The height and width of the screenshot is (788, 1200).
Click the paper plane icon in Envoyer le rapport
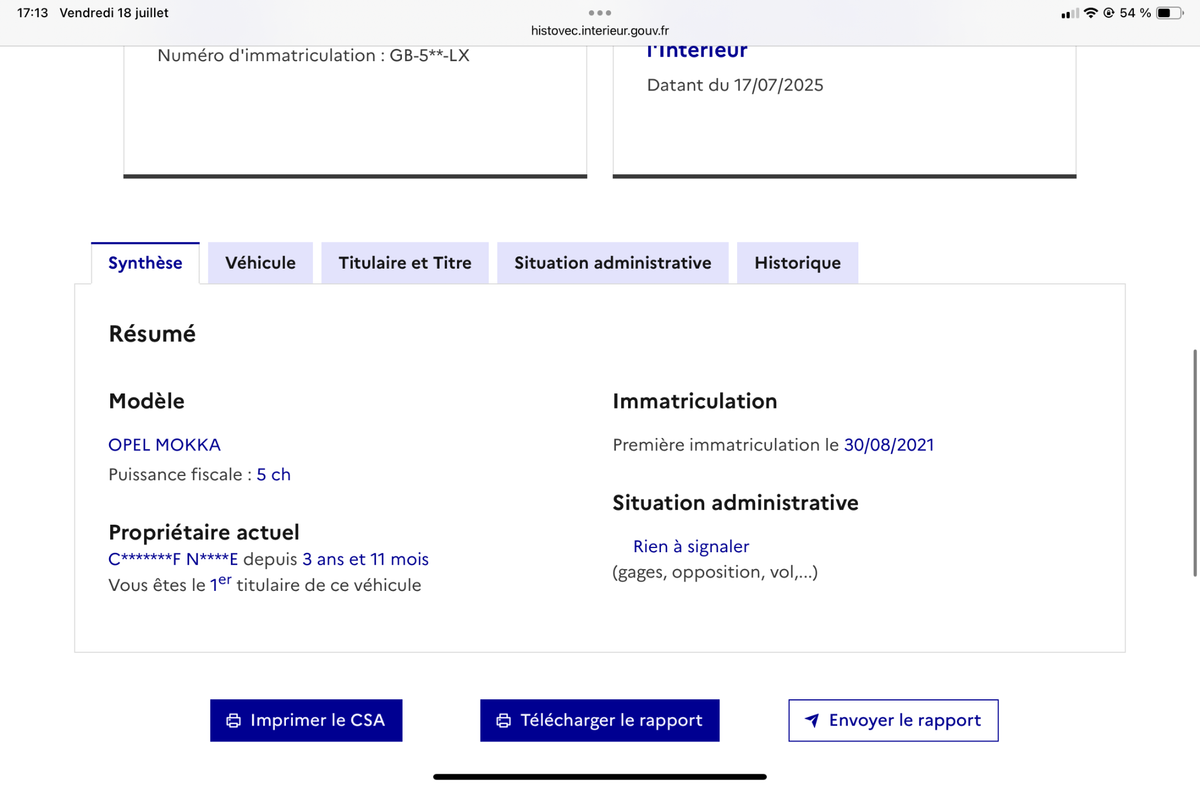pyautogui.click(x=813, y=721)
